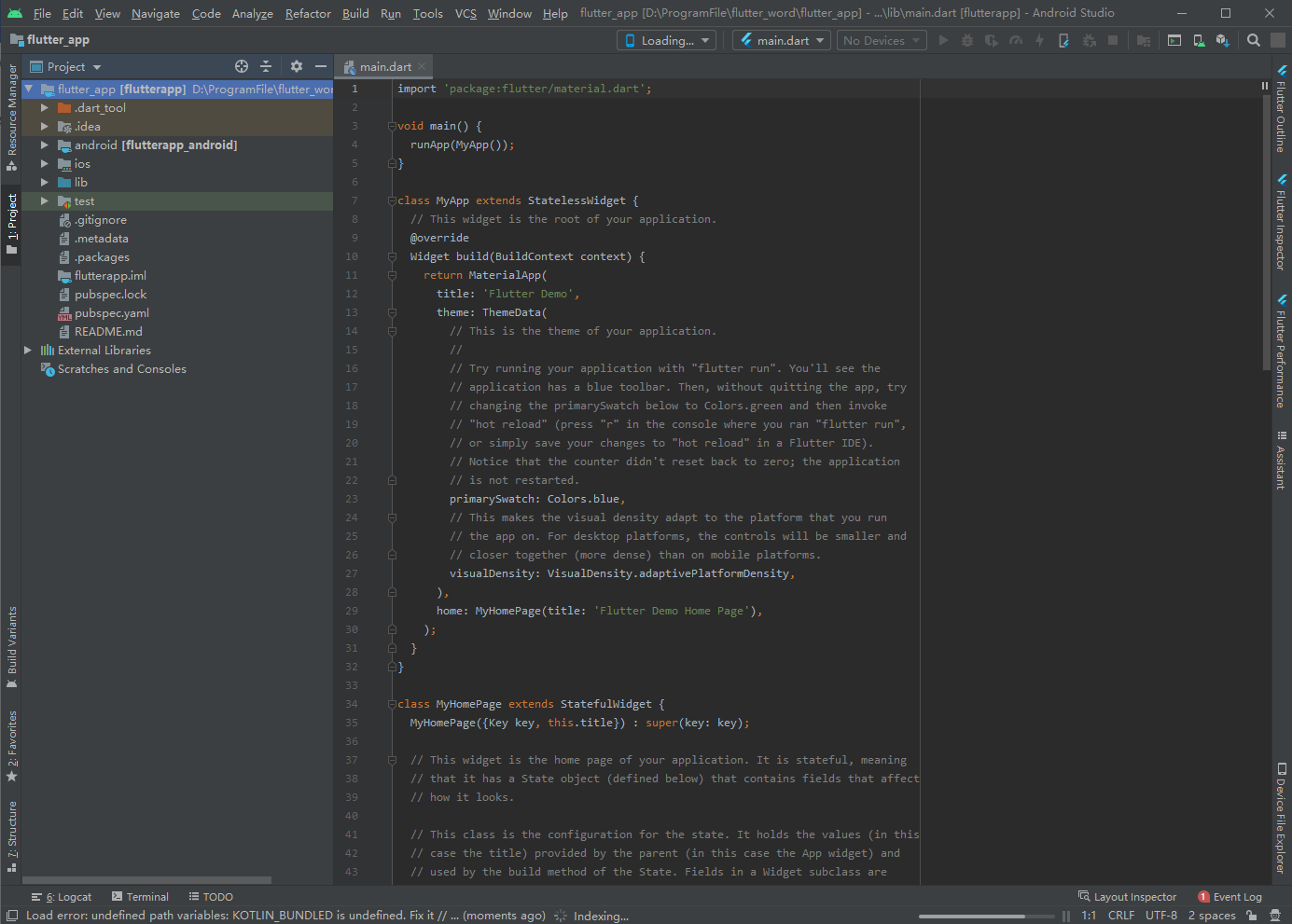Screen dimensions: 1292x924
Task: Open the VCS menu
Action: tap(465, 13)
